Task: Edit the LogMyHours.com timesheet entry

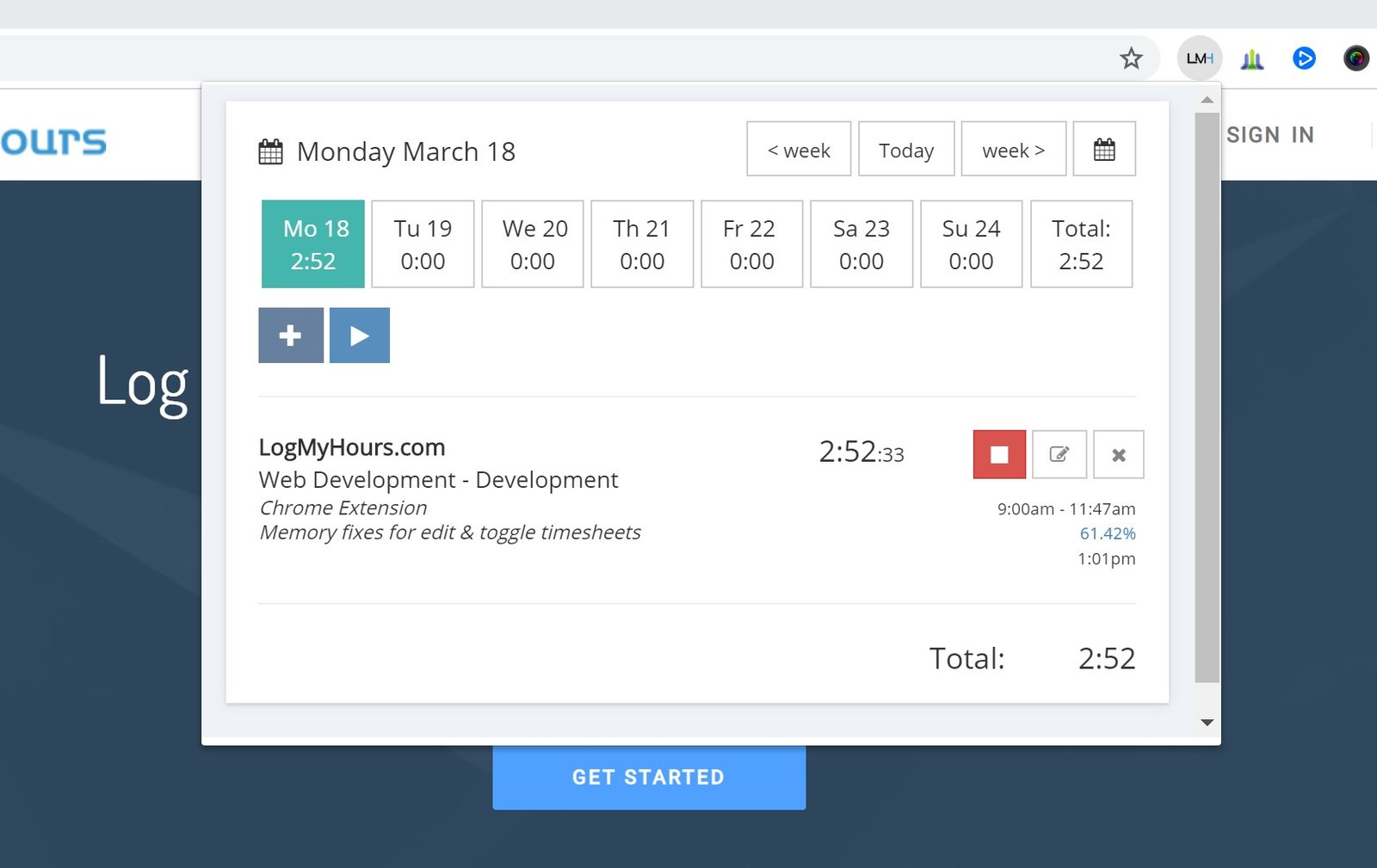Action: [x=1059, y=454]
